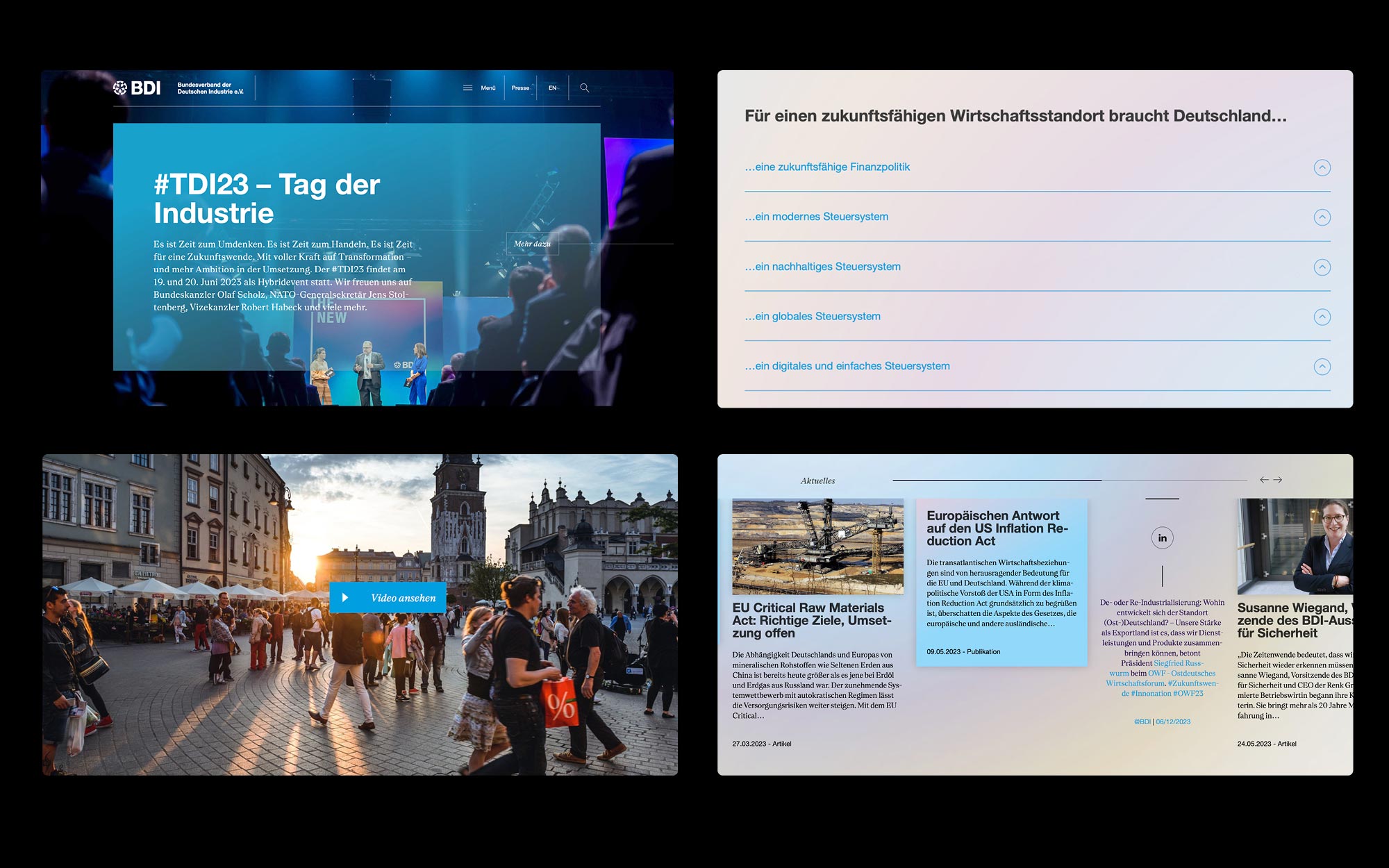Image resolution: width=1389 pixels, height=868 pixels.
Task: Open digitales und einfaches Steuersystem chevron
Action: tap(1322, 367)
